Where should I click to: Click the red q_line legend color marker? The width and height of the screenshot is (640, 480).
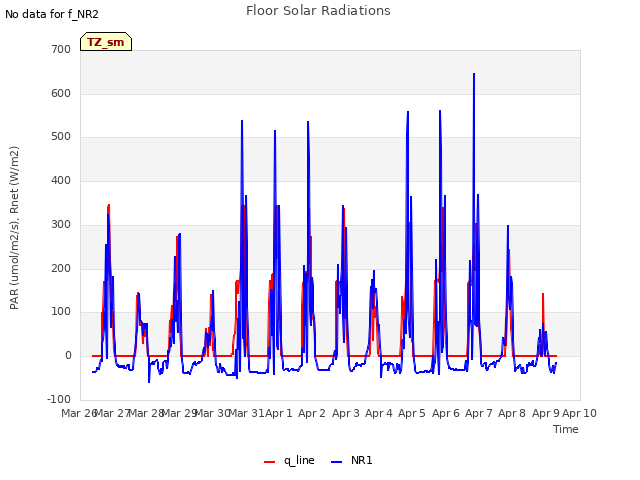269,462
